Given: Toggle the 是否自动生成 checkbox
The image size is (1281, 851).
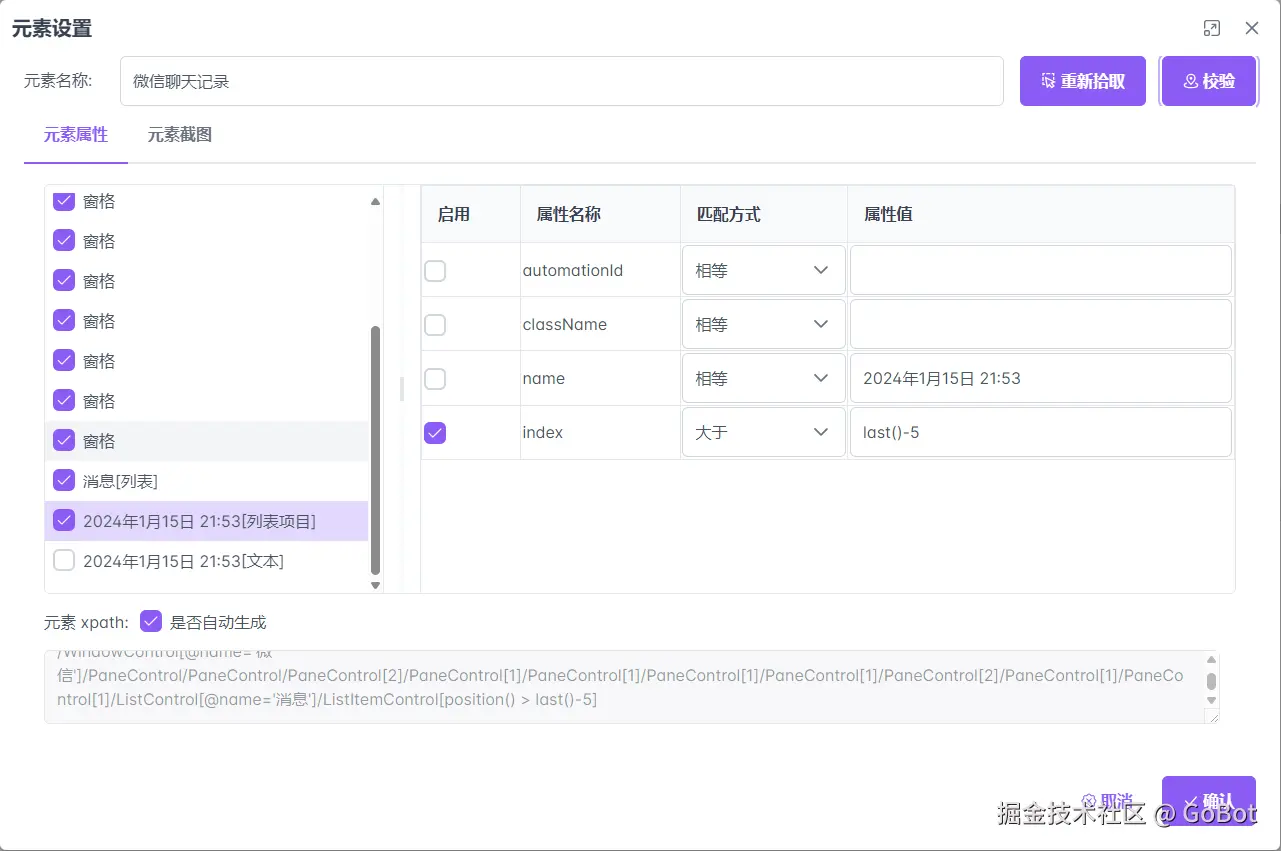Looking at the screenshot, I should 151,621.
